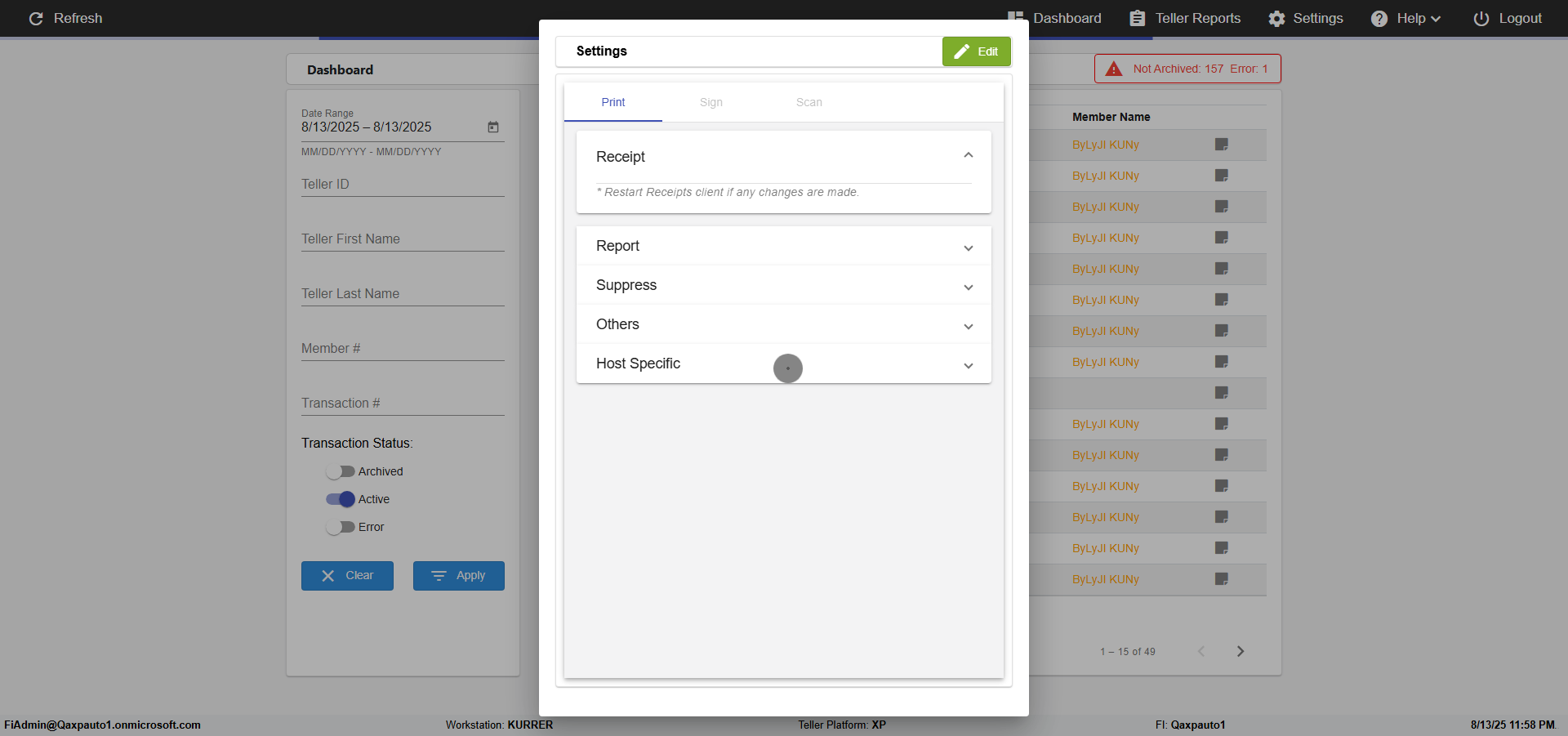
Task: Click the 'Not Archived: 157 Error: 1' alert text
Action: coord(1200,69)
